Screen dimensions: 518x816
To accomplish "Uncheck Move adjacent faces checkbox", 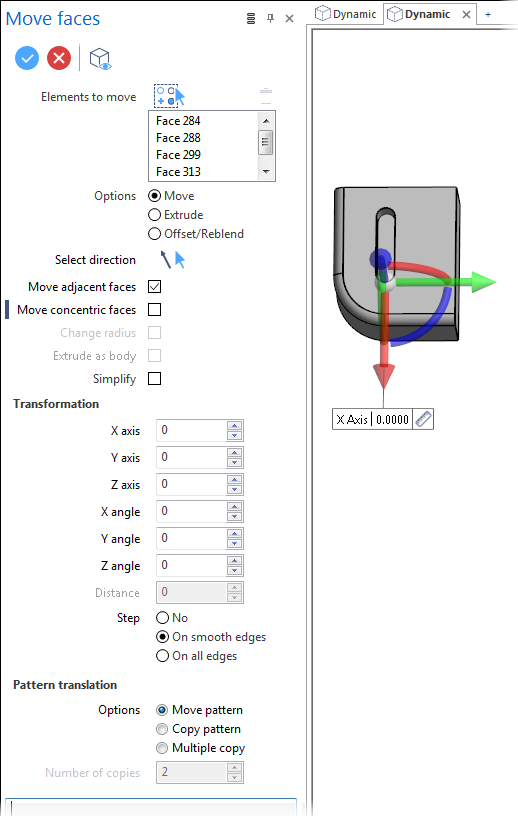I will coord(155,287).
